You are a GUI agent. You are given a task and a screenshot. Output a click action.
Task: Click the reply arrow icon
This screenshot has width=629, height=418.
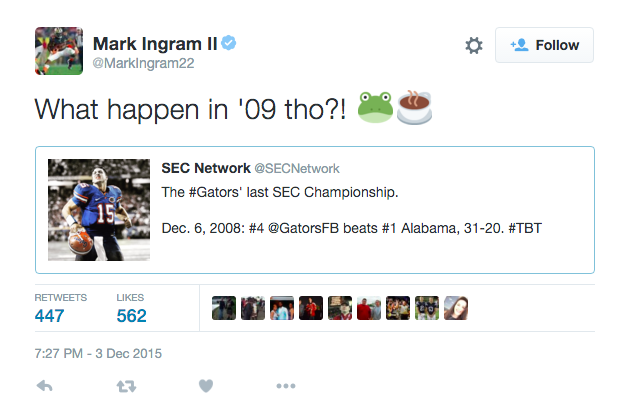pyautogui.click(x=45, y=386)
